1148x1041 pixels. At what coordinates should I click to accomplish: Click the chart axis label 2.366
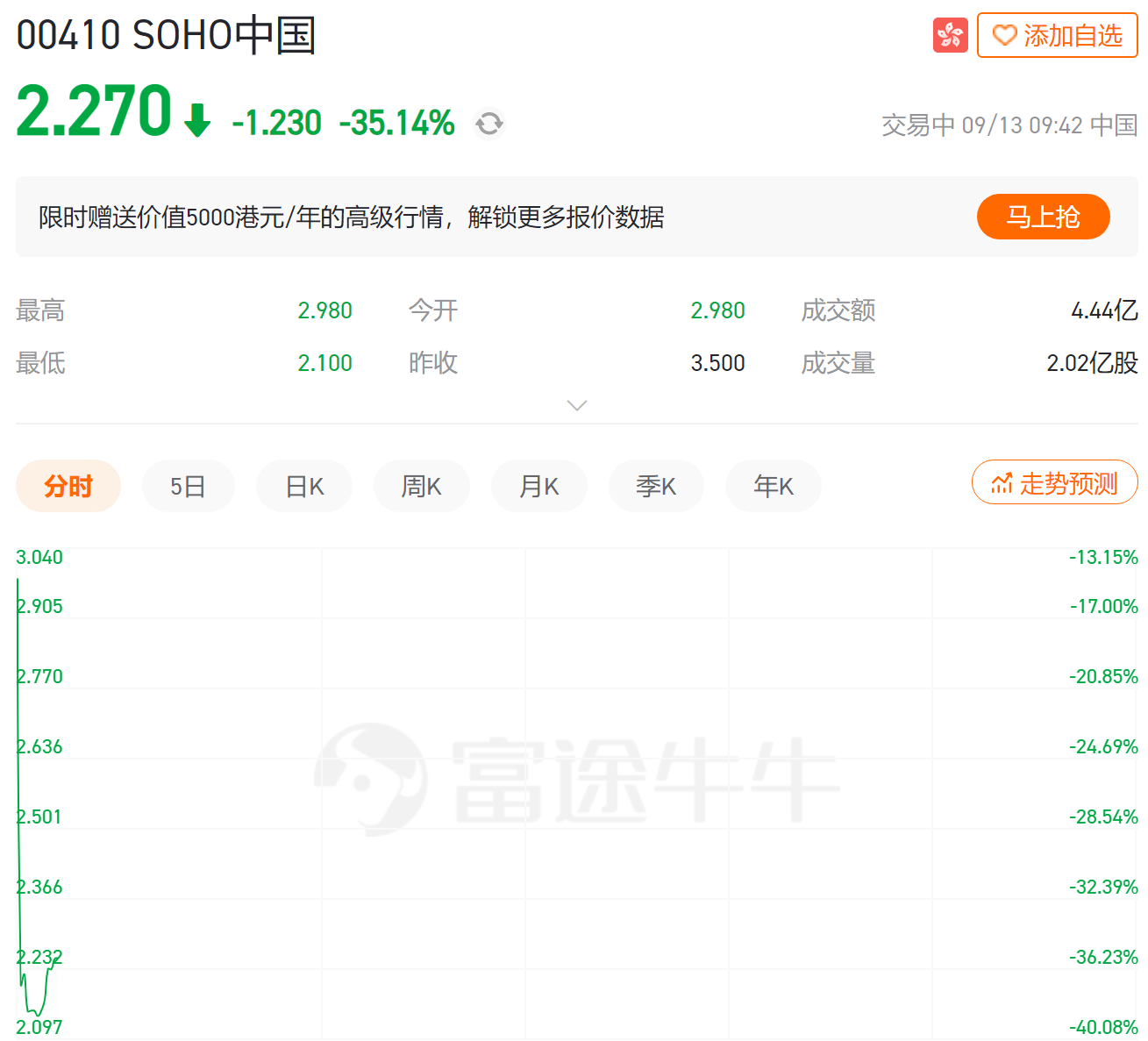click(39, 888)
